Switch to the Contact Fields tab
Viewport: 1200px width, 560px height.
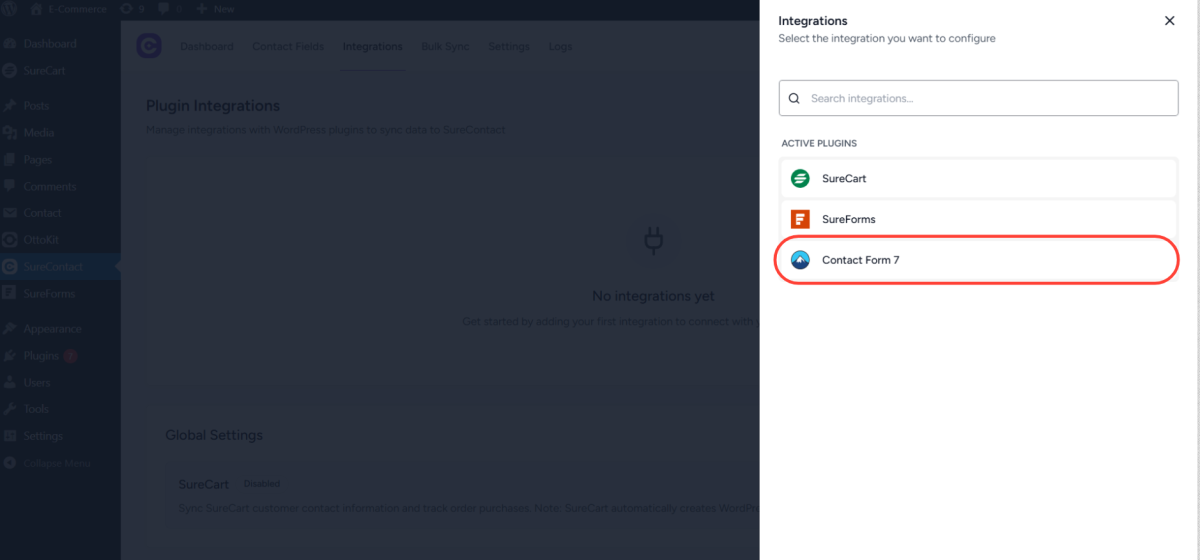tap(287, 47)
